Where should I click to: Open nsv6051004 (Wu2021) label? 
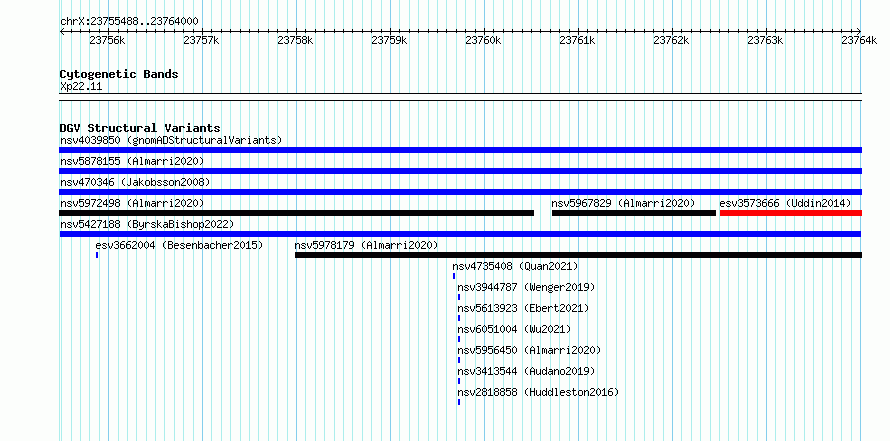pos(514,329)
